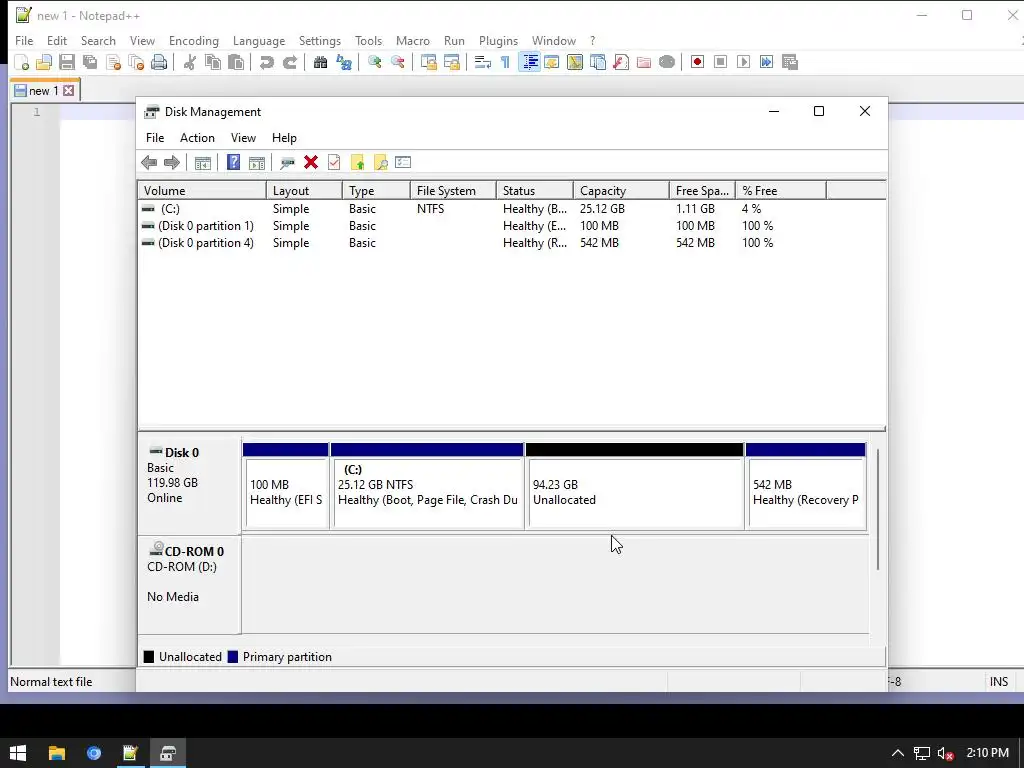Create a new file in Notepad++ toolbar
Image resolution: width=1024 pixels, height=768 pixels.
22,62
